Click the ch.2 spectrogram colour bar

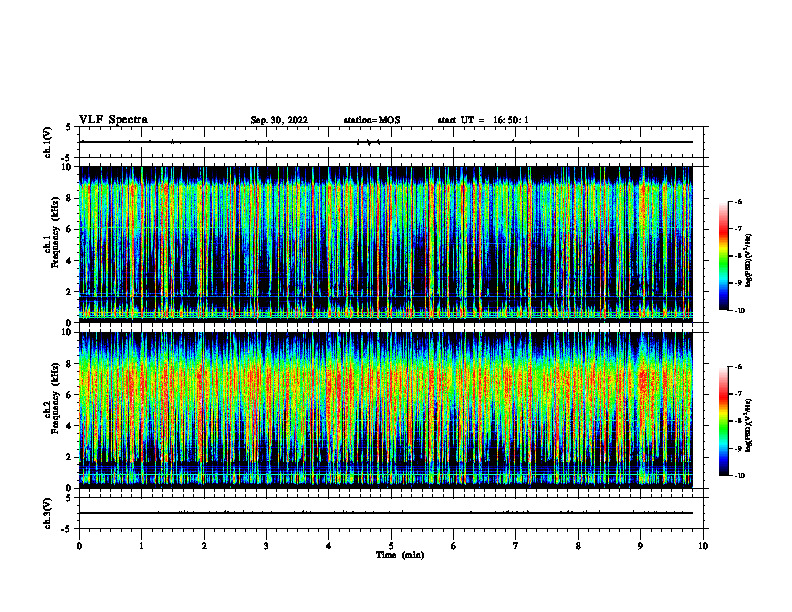click(x=723, y=421)
